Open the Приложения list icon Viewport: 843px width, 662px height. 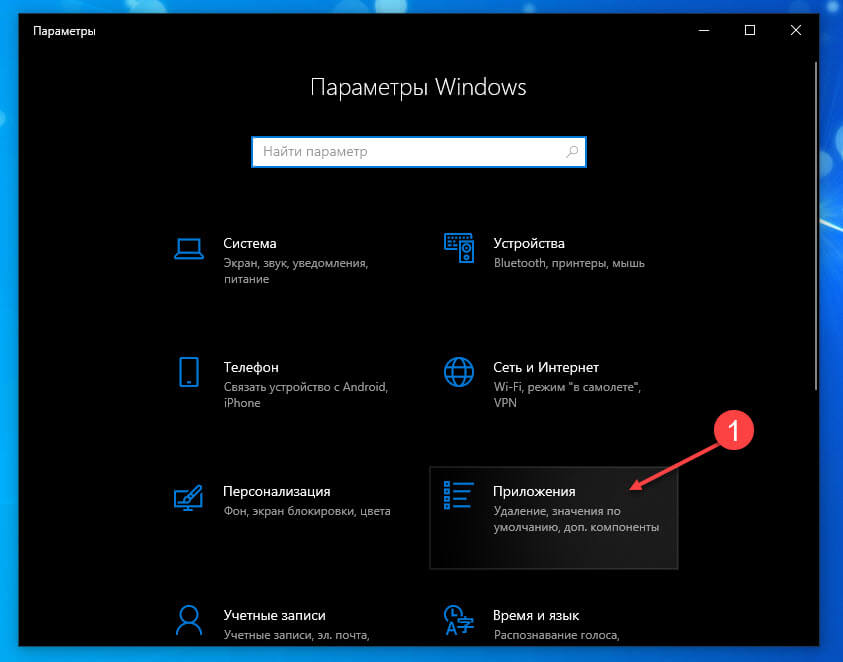[459, 495]
